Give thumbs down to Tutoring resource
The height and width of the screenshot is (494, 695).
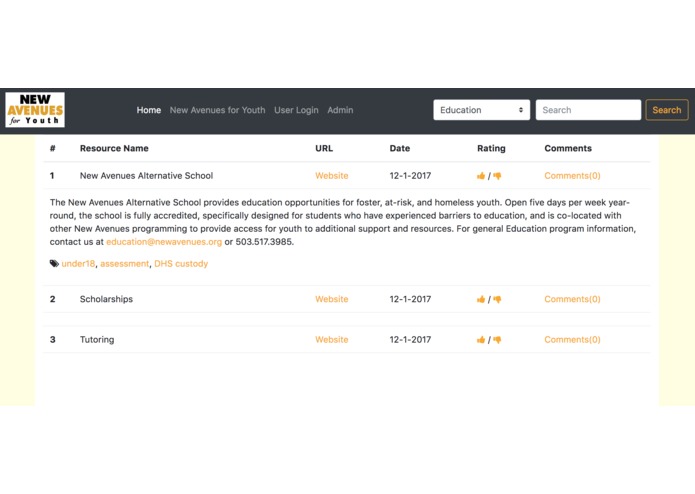tap(497, 340)
